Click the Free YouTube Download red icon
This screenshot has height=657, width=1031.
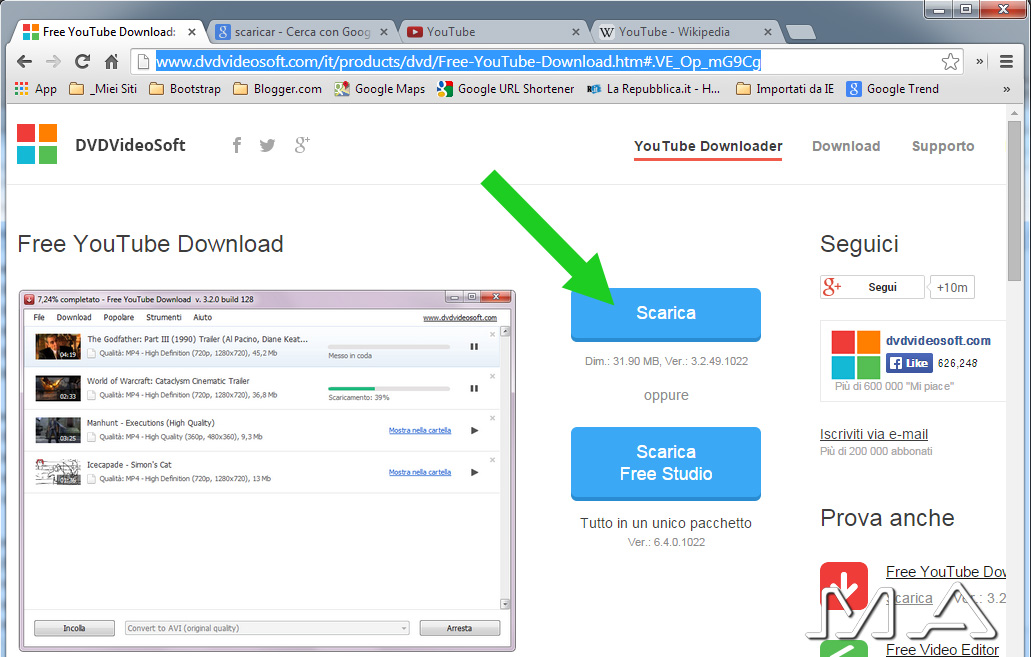(844, 584)
